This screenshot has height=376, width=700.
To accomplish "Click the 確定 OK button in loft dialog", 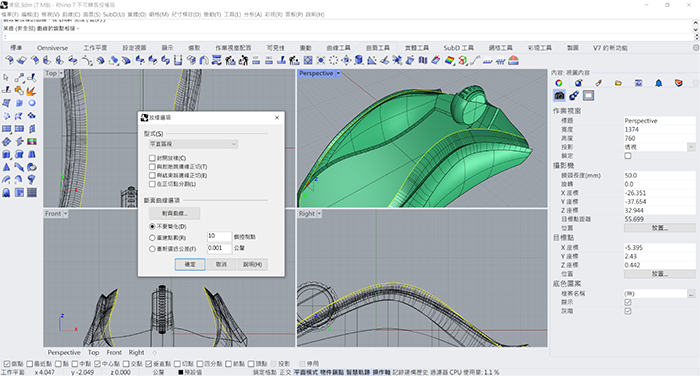I will pyautogui.click(x=190, y=264).
